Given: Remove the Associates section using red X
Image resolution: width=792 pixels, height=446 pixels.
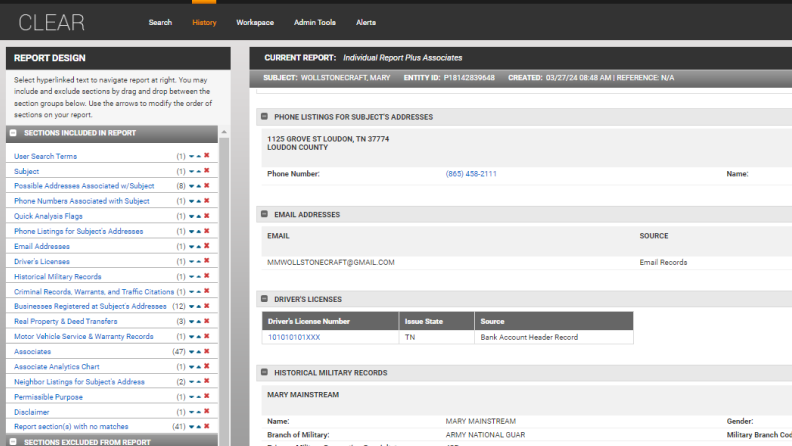Looking at the screenshot, I should (207, 351).
